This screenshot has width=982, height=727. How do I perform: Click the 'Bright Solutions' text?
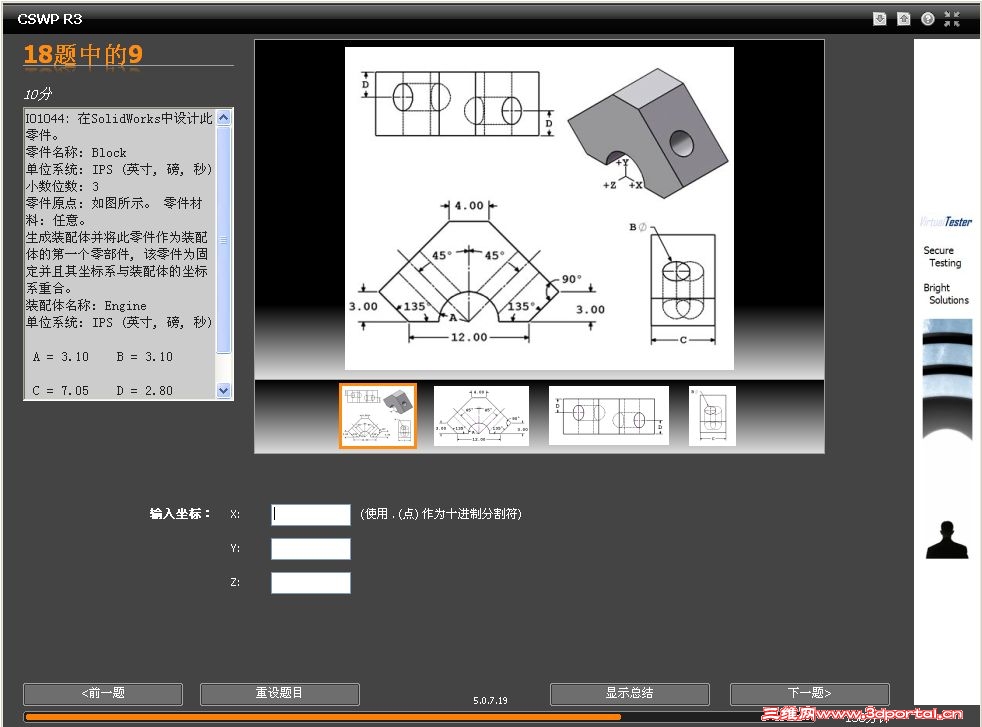coord(946,294)
